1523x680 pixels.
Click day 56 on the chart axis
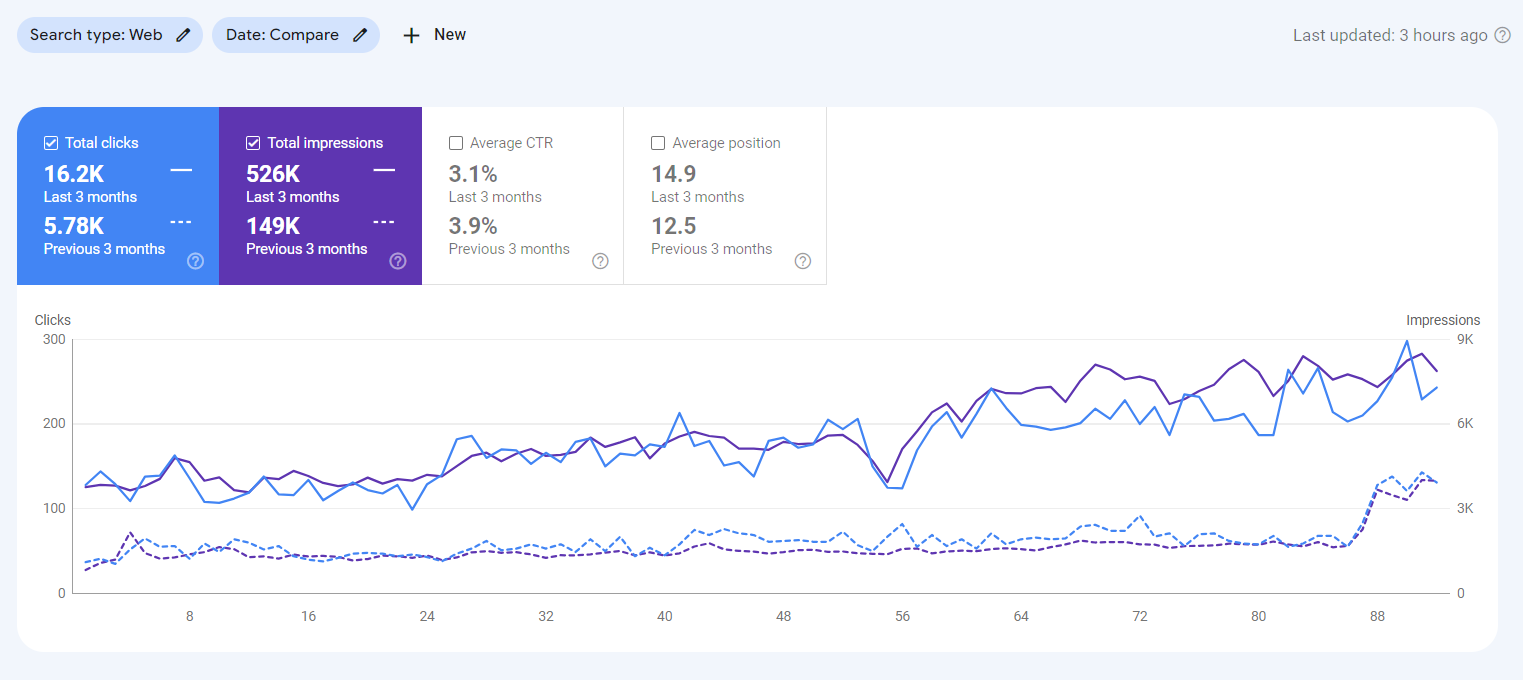click(903, 616)
